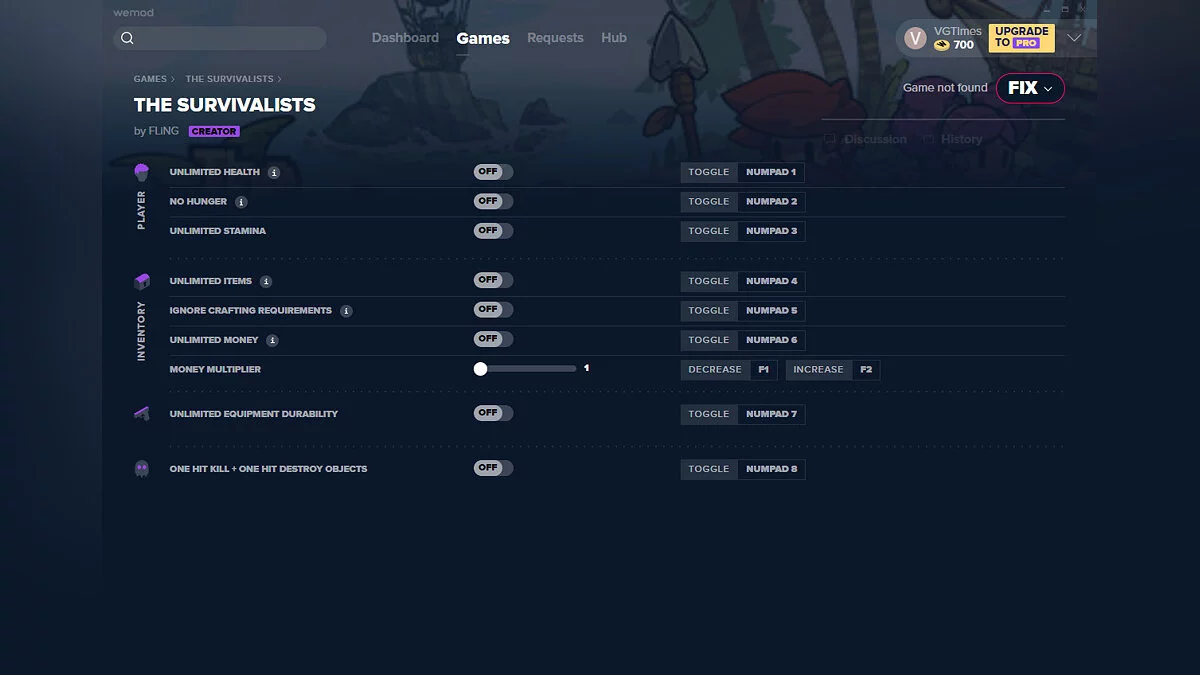Click the ghost icon beside One Hit Kill
The width and height of the screenshot is (1200, 675).
pos(141,468)
